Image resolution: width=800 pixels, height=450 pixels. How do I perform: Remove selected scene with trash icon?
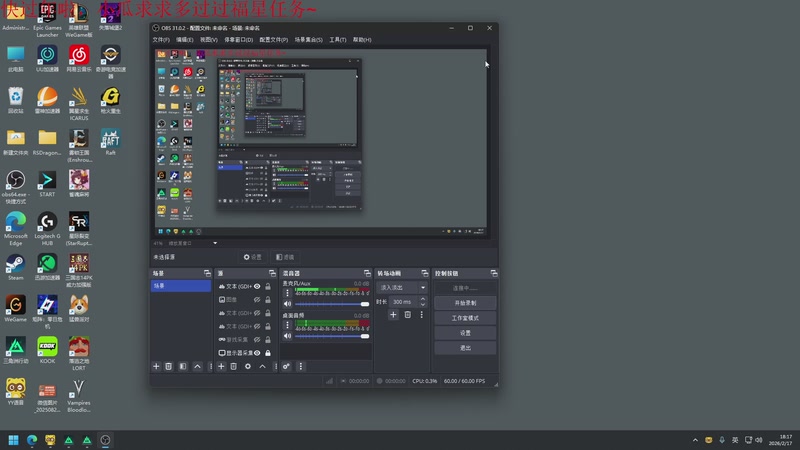click(168, 366)
